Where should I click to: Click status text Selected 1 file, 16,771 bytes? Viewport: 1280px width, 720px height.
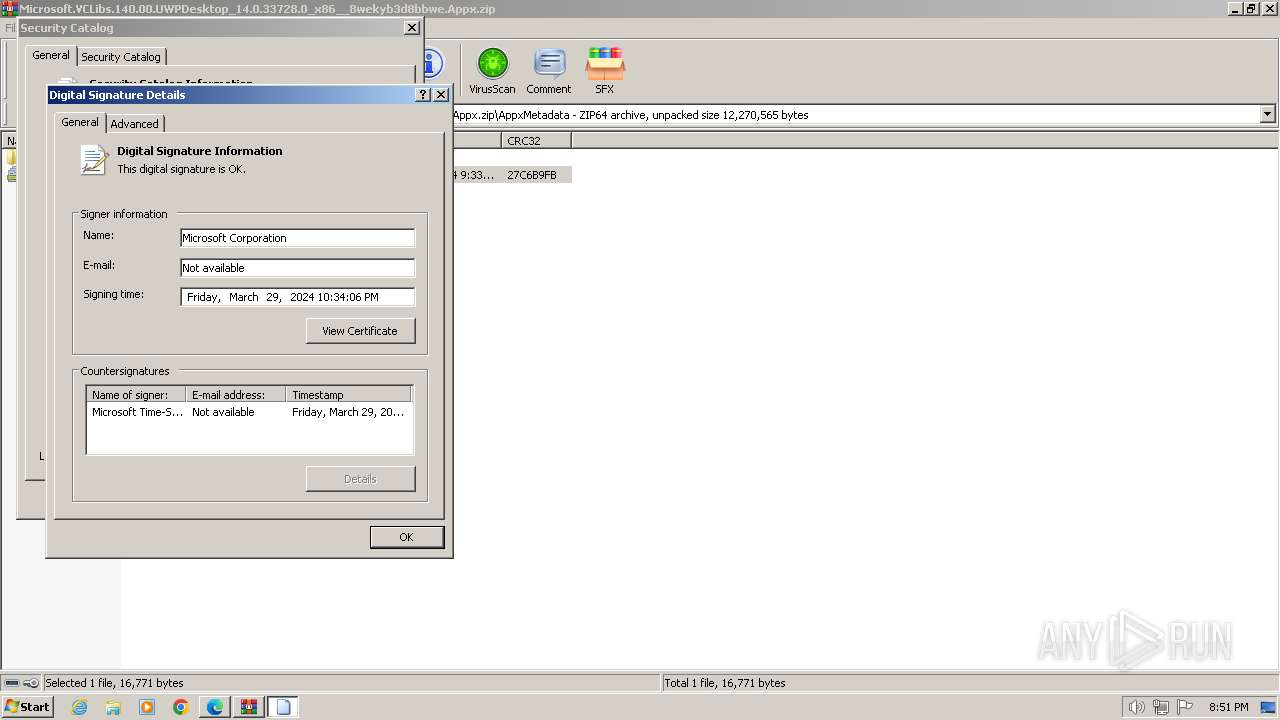click(x=114, y=683)
